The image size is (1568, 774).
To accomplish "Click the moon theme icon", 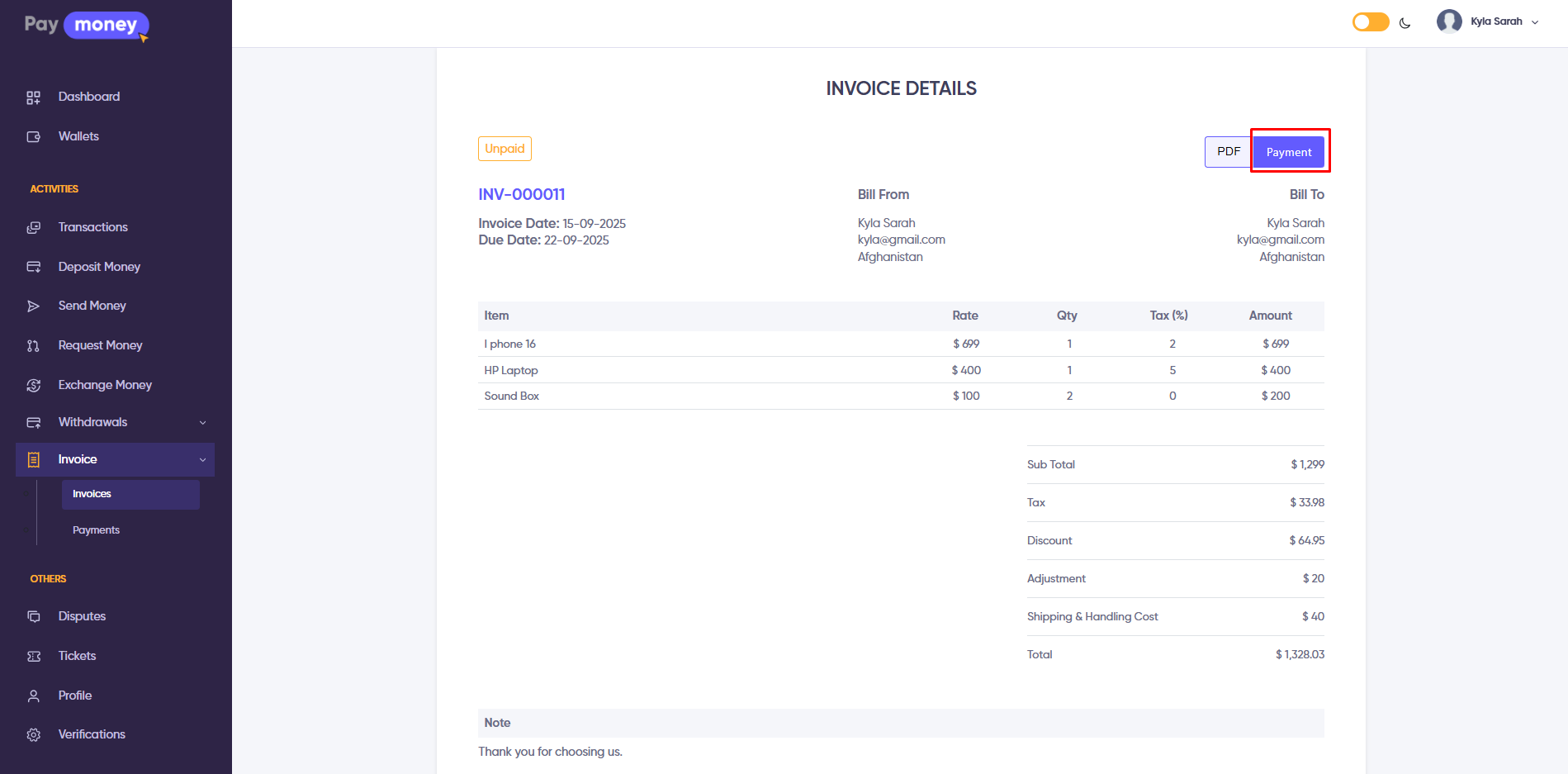I will coord(1405,23).
